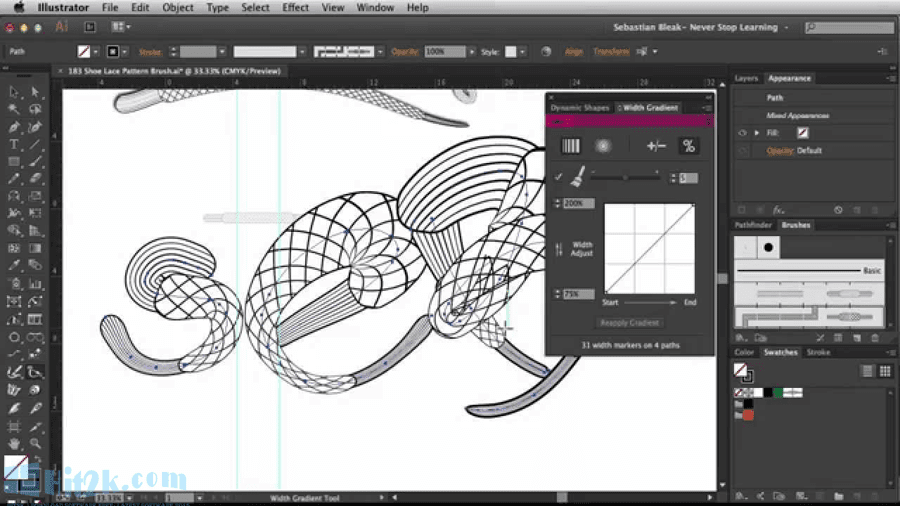Toggle the checkbox beside the brush icon
Viewport: 900px width, 506px height.
click(559, 177)
